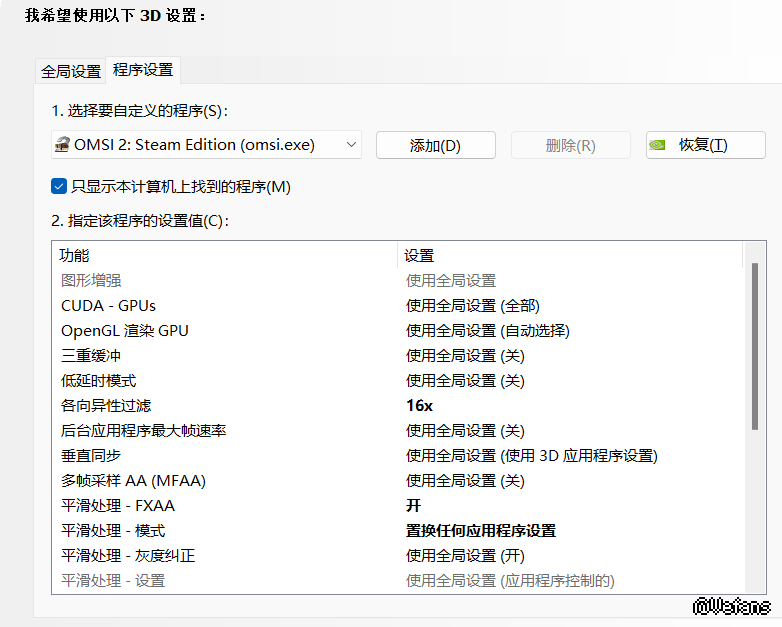The height and width of the screenshot is (627, 782).
Task: Select the 低延时模式 setting row
Action: pos(98,381)
